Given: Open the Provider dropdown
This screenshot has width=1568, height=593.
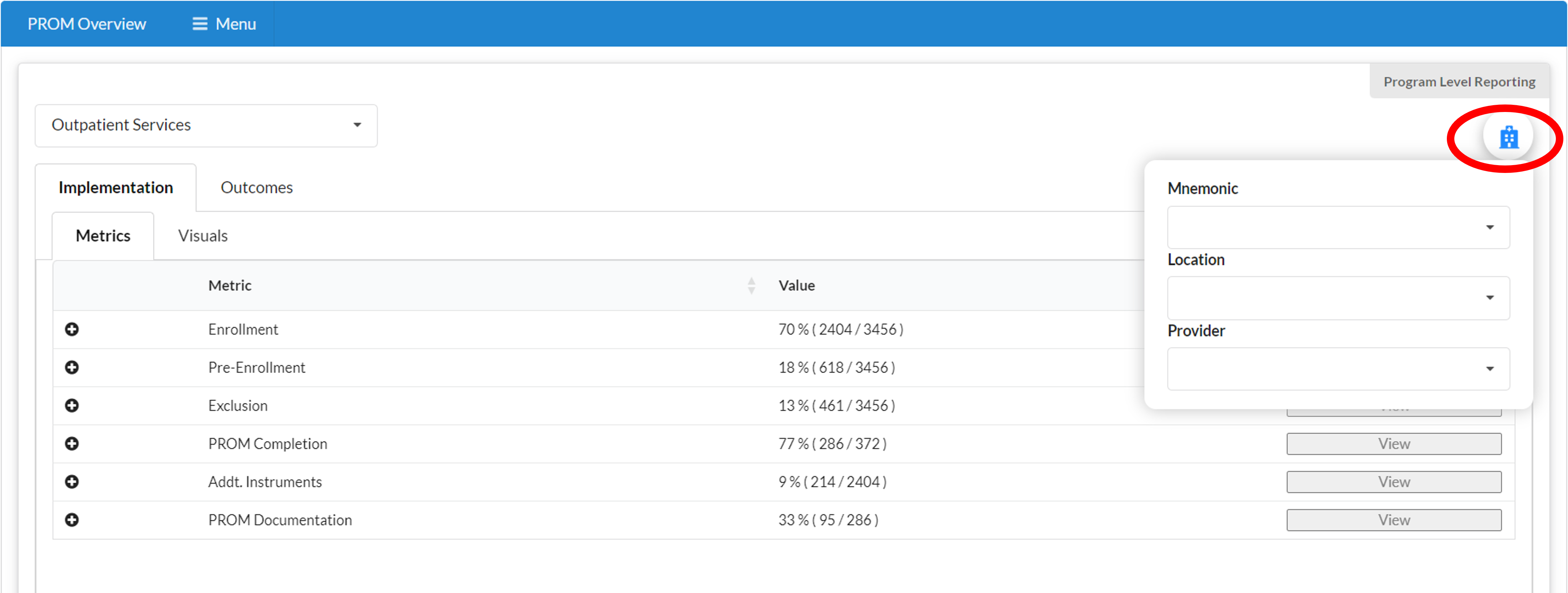Looking at the screenshot, I should coord(1338,369).
